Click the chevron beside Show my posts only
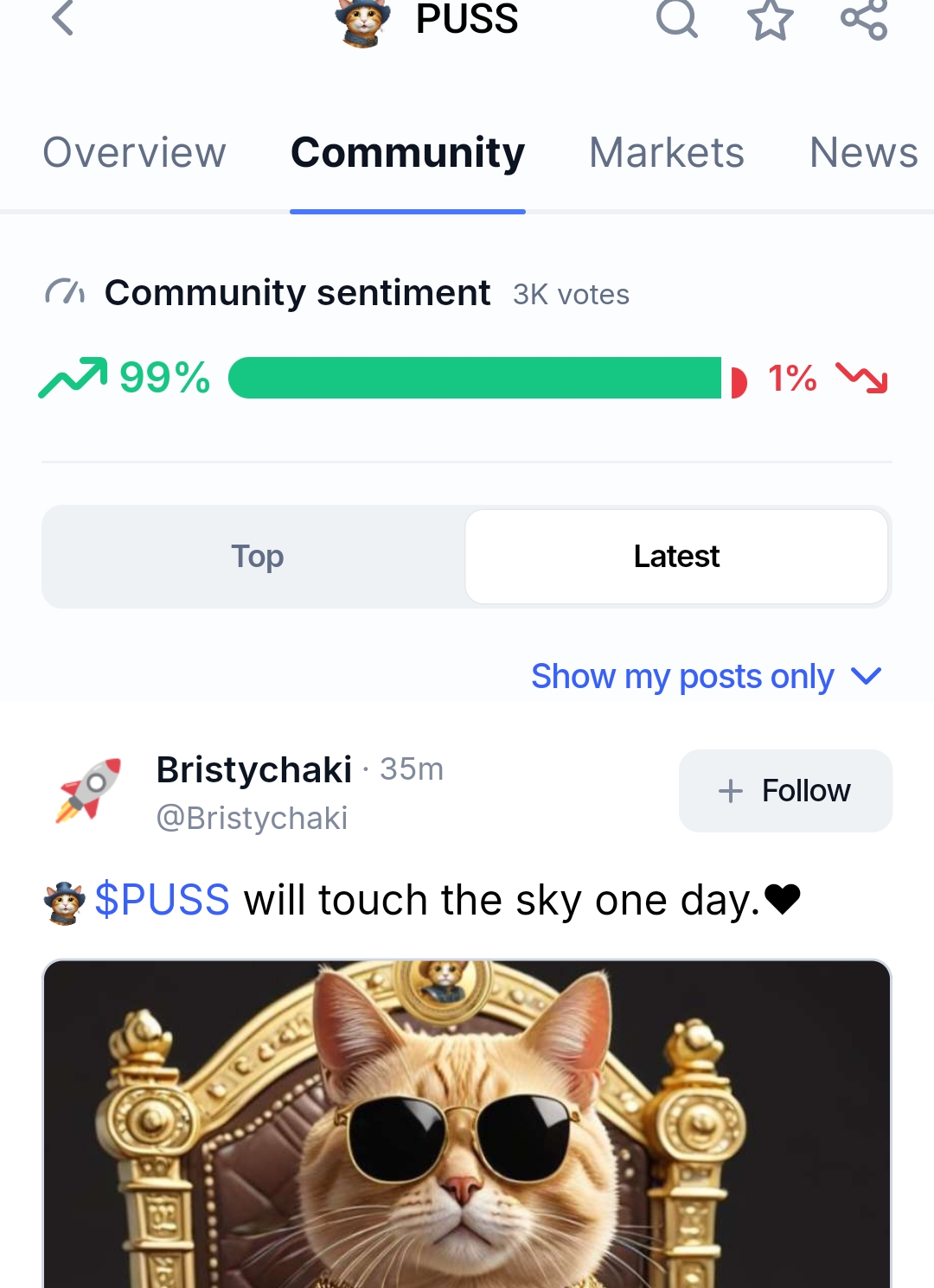Viewport: 934px width, 1288px height. tap(866, 676)
